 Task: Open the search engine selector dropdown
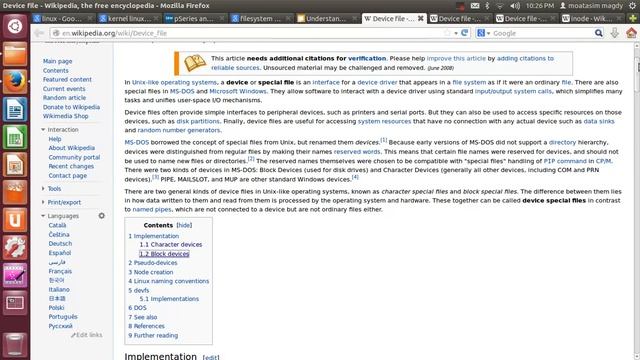pyautogui.click(x=484, y=33)
